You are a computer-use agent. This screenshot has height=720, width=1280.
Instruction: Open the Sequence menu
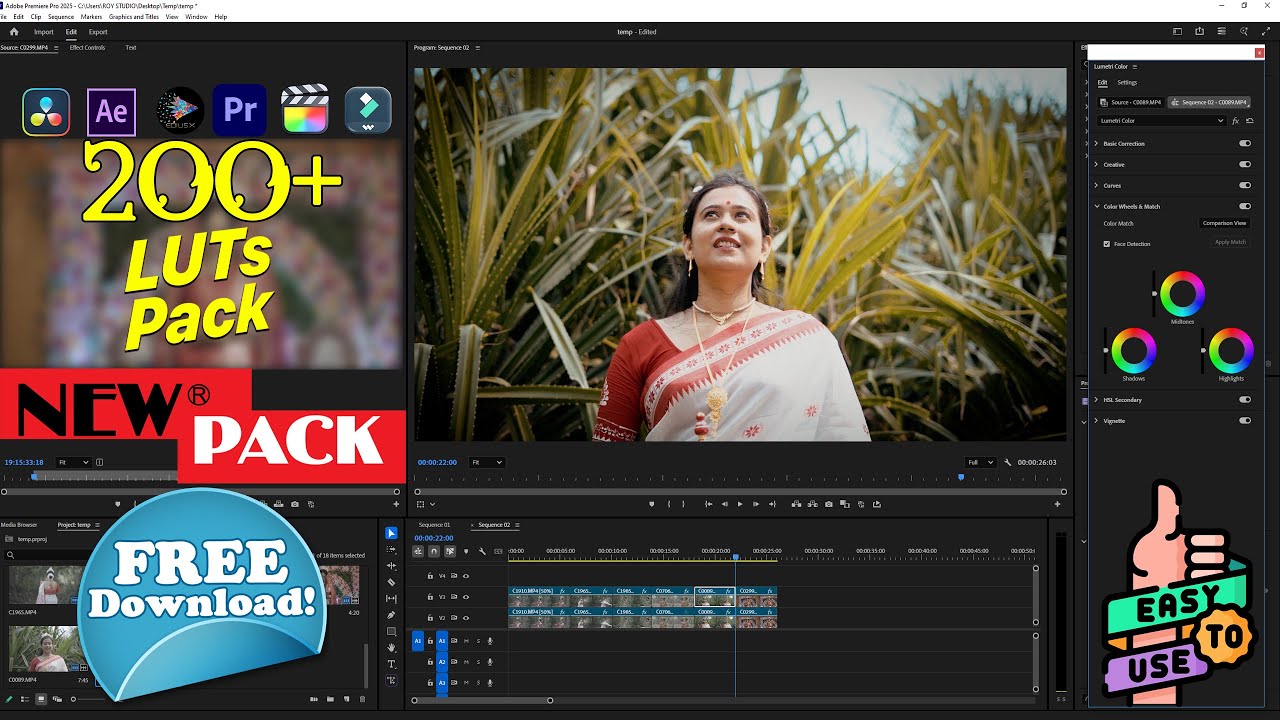point(61,17)
